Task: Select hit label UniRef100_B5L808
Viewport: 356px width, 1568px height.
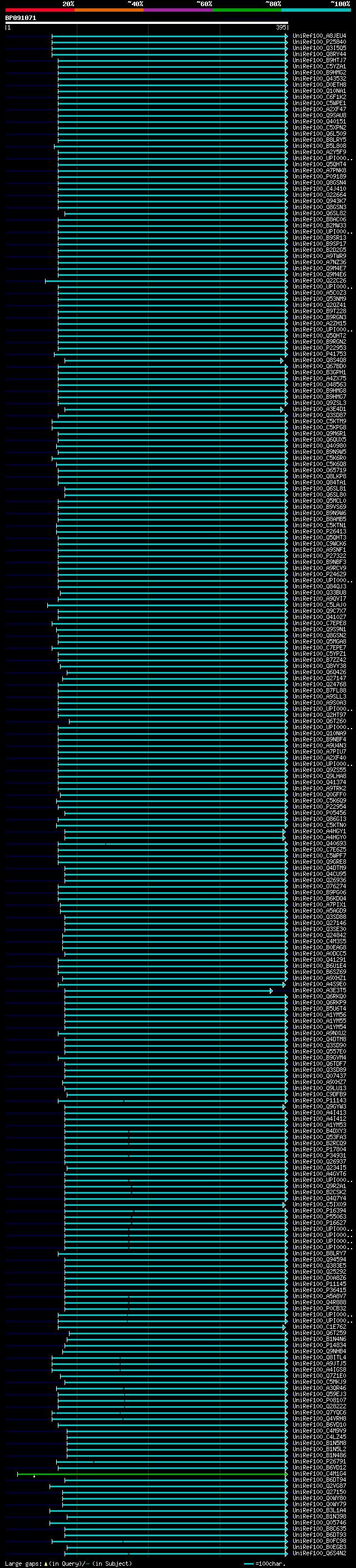Action: tap(319, 146)
